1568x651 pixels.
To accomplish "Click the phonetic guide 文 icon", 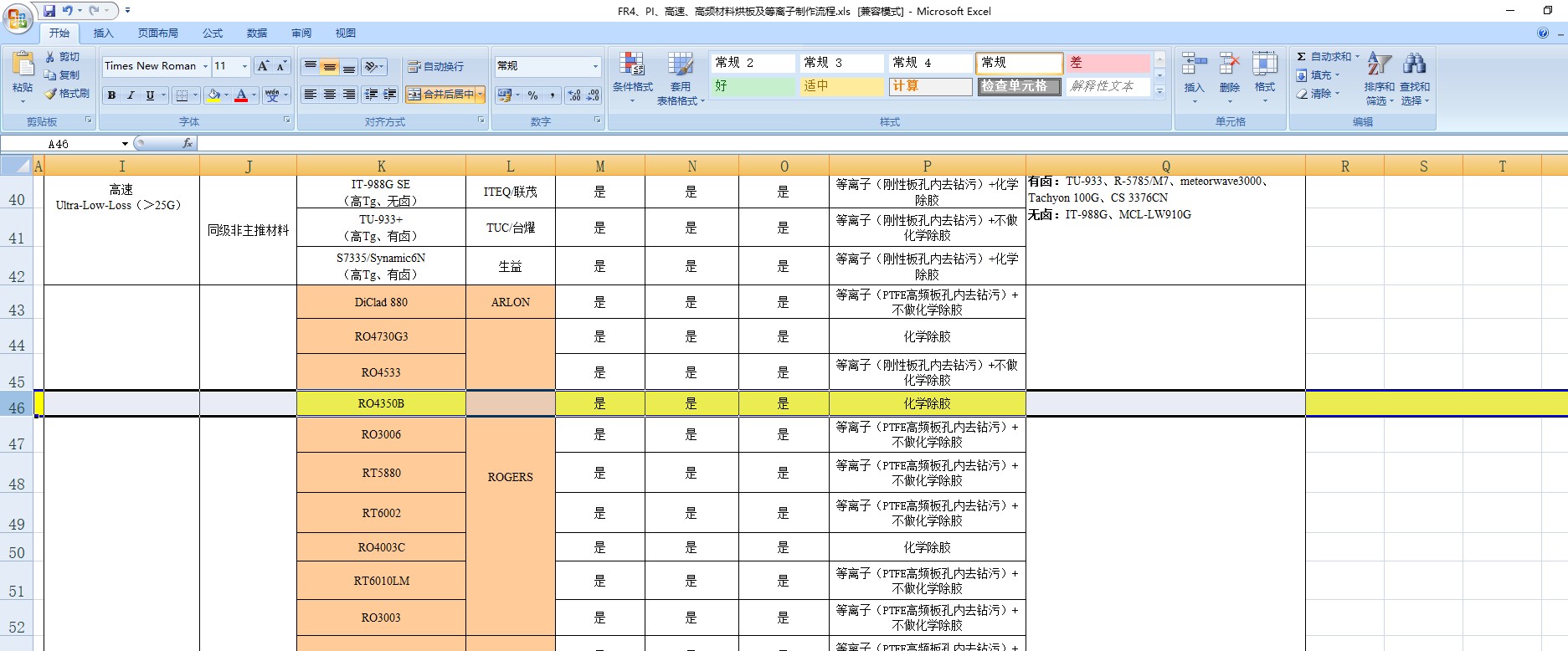I will [x=272, y=95].
